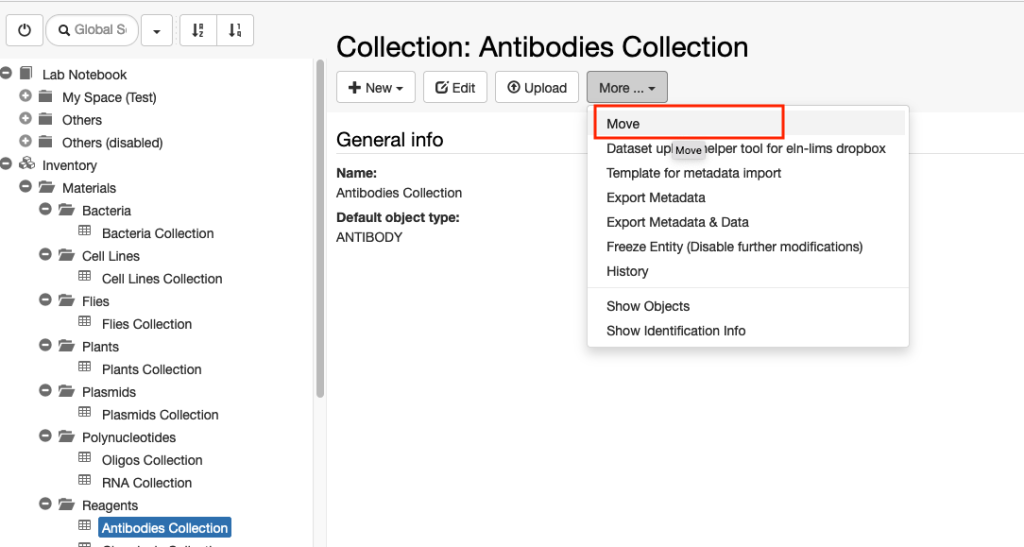Viewport: 1024px width, 547px height.
Task: Click the sort ascending numeric icon
Action: click(x=198, y=30)
